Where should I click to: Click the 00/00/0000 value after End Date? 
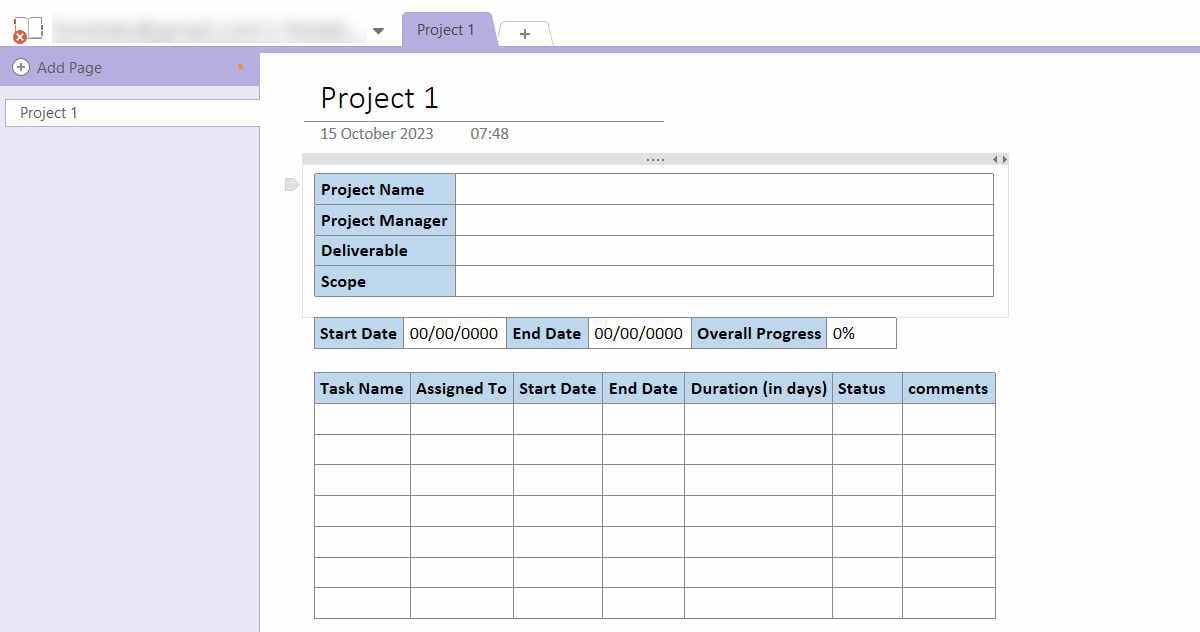pyautogui.click(x=639, y=334)
